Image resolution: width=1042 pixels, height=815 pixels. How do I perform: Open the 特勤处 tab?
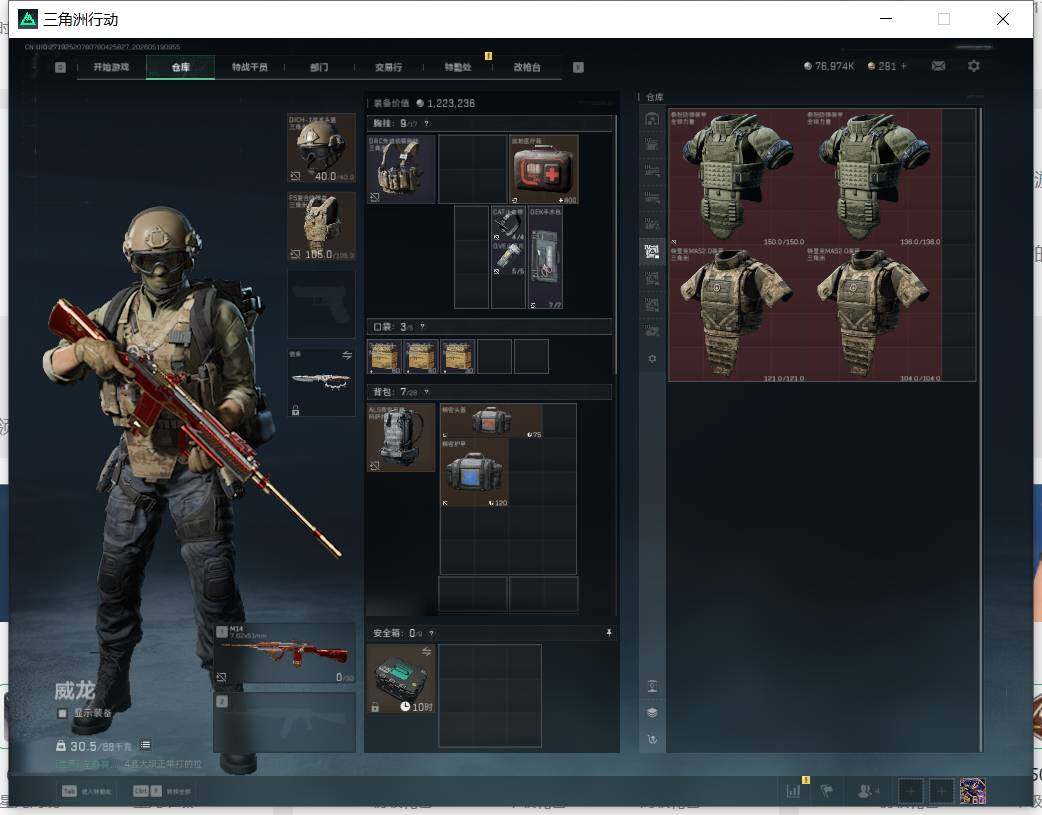tap(458, 67)
